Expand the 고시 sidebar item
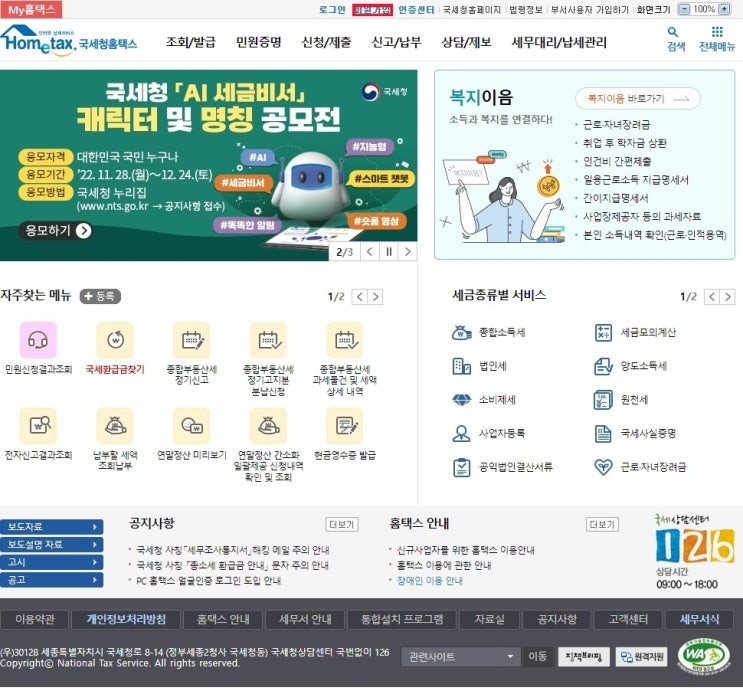 click(x=52, y=562)
